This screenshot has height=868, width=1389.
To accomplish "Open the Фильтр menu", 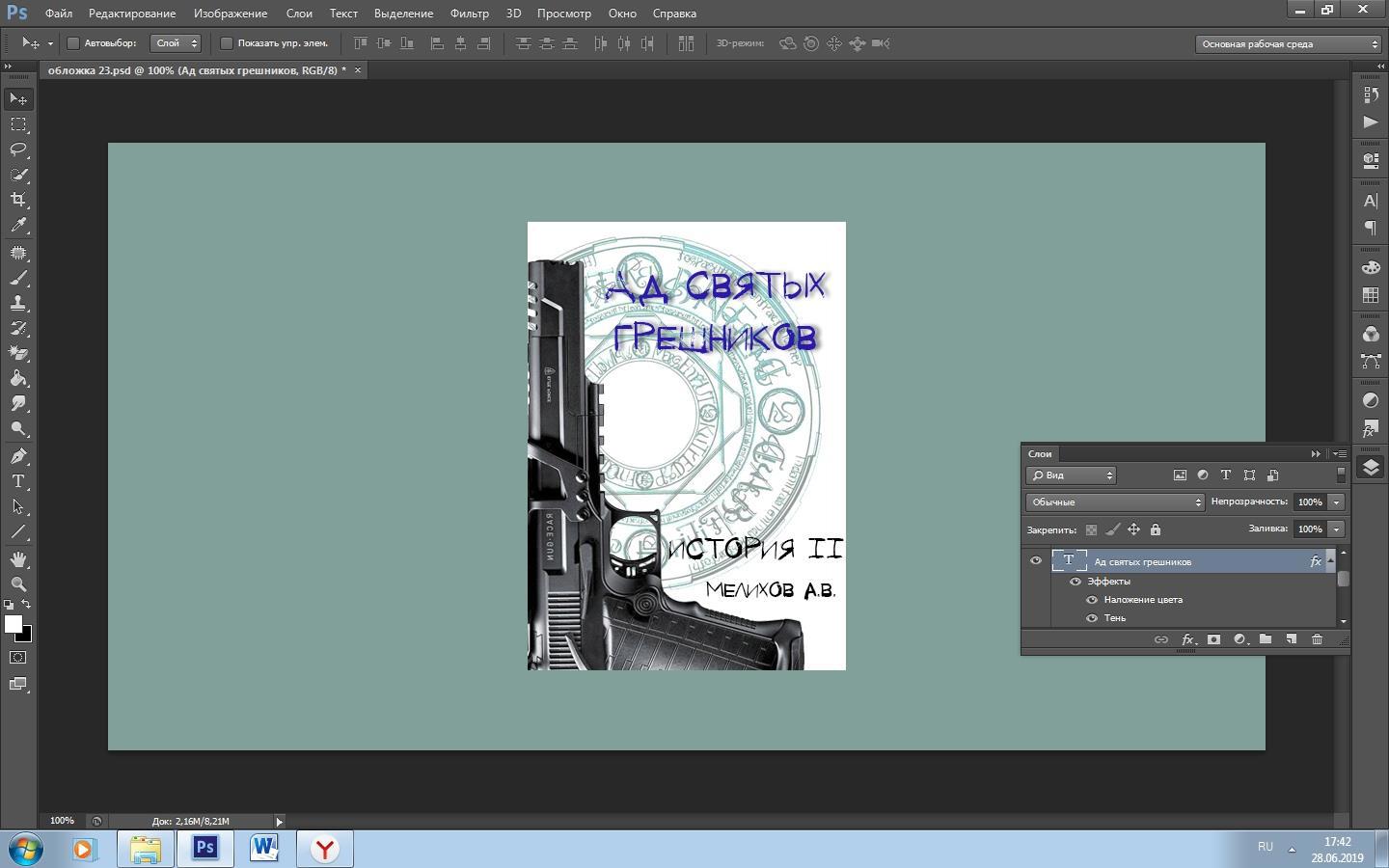I will 469,14.
